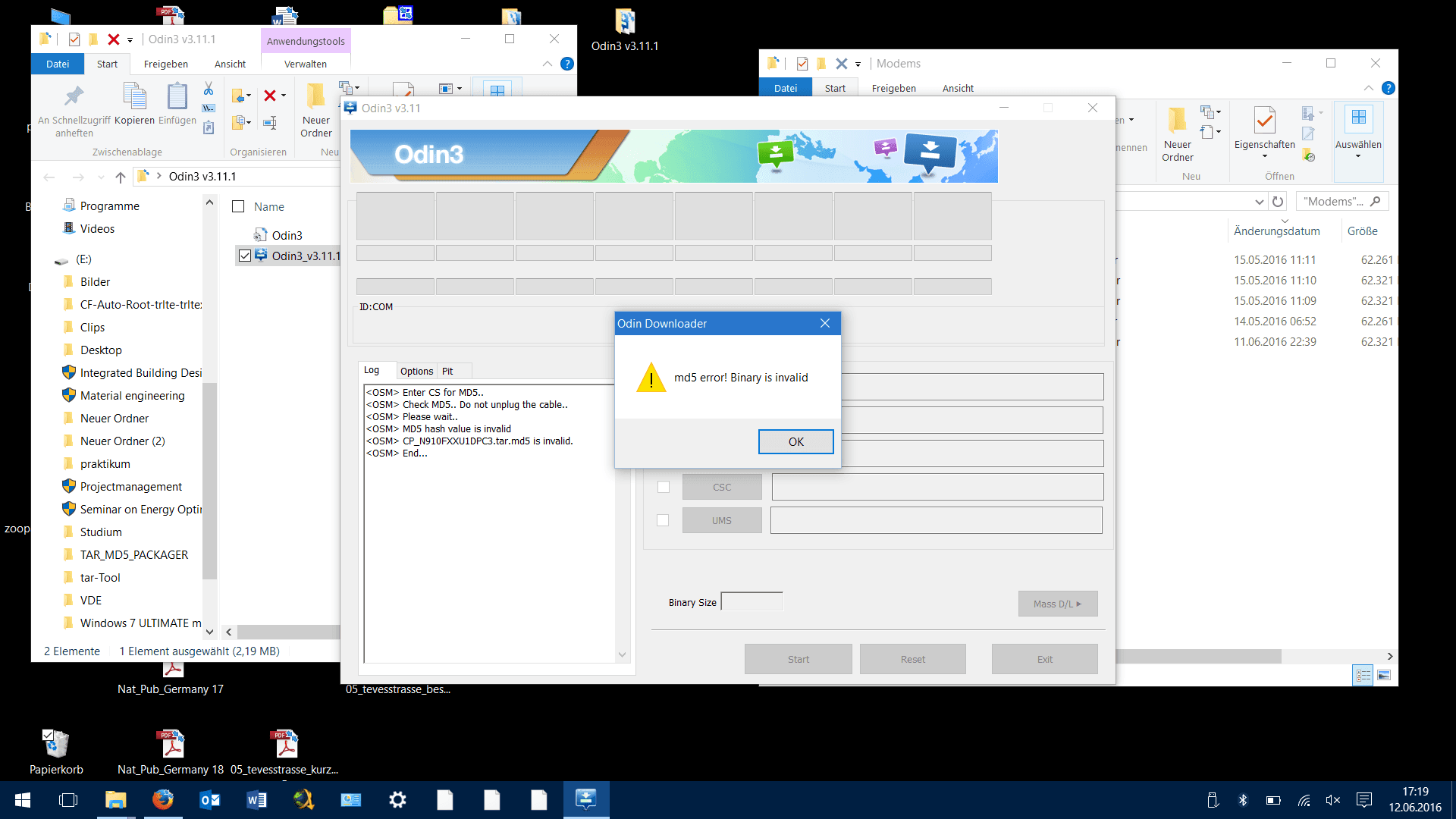Open help in Odin3 v3.11.1 explorer window

[566, 64]
